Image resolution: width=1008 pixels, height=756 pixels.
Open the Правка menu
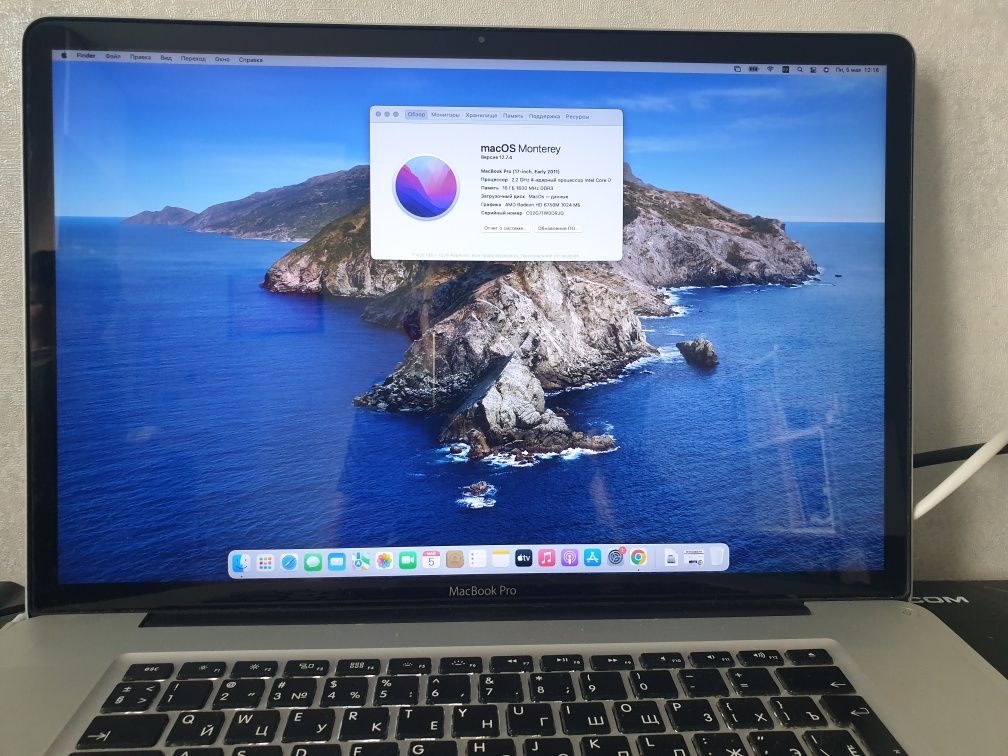(x=140, y=57)
